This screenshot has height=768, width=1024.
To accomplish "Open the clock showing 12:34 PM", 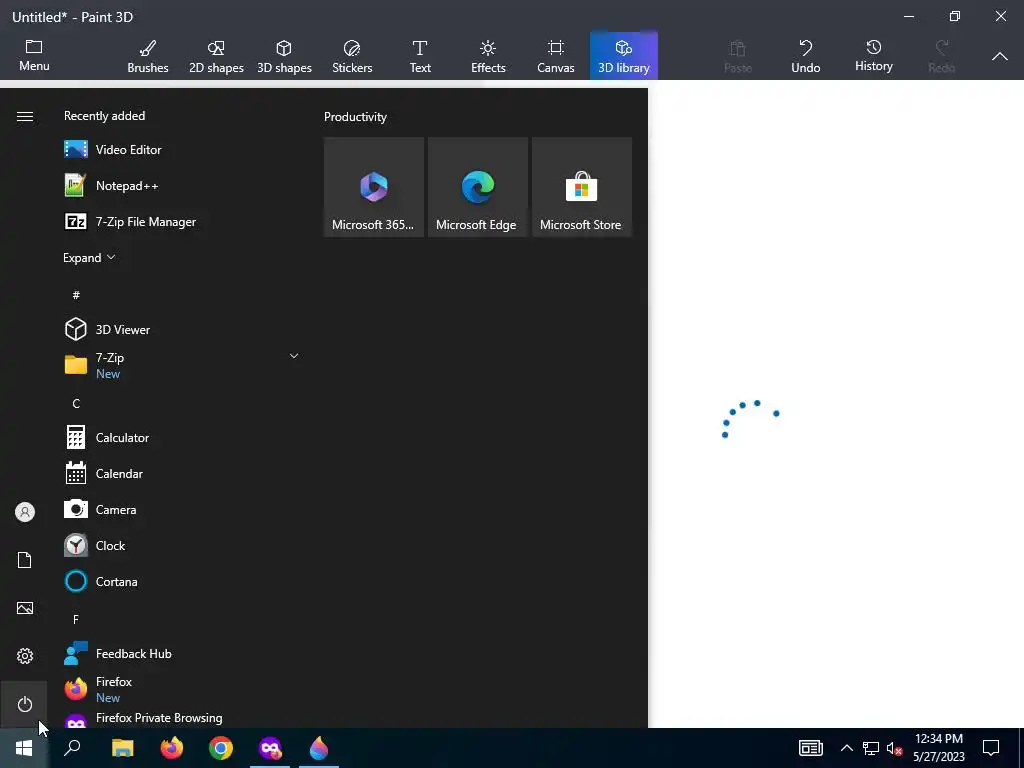I will (938, 748).
